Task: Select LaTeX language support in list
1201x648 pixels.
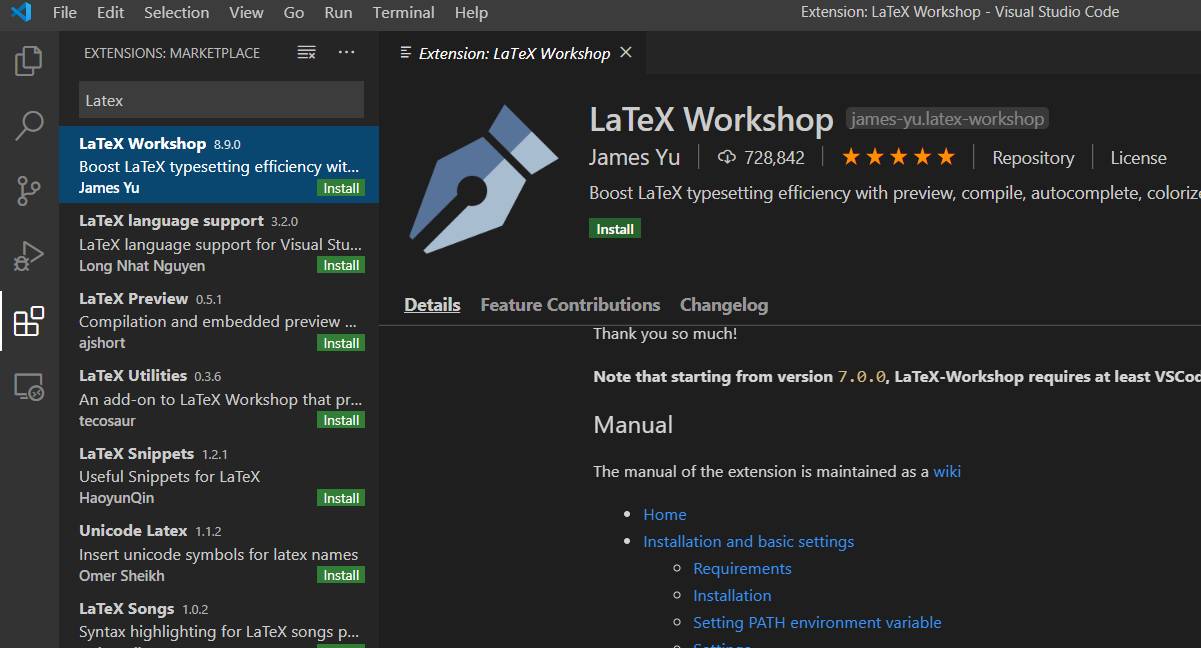Action: [x=219, y=242]
